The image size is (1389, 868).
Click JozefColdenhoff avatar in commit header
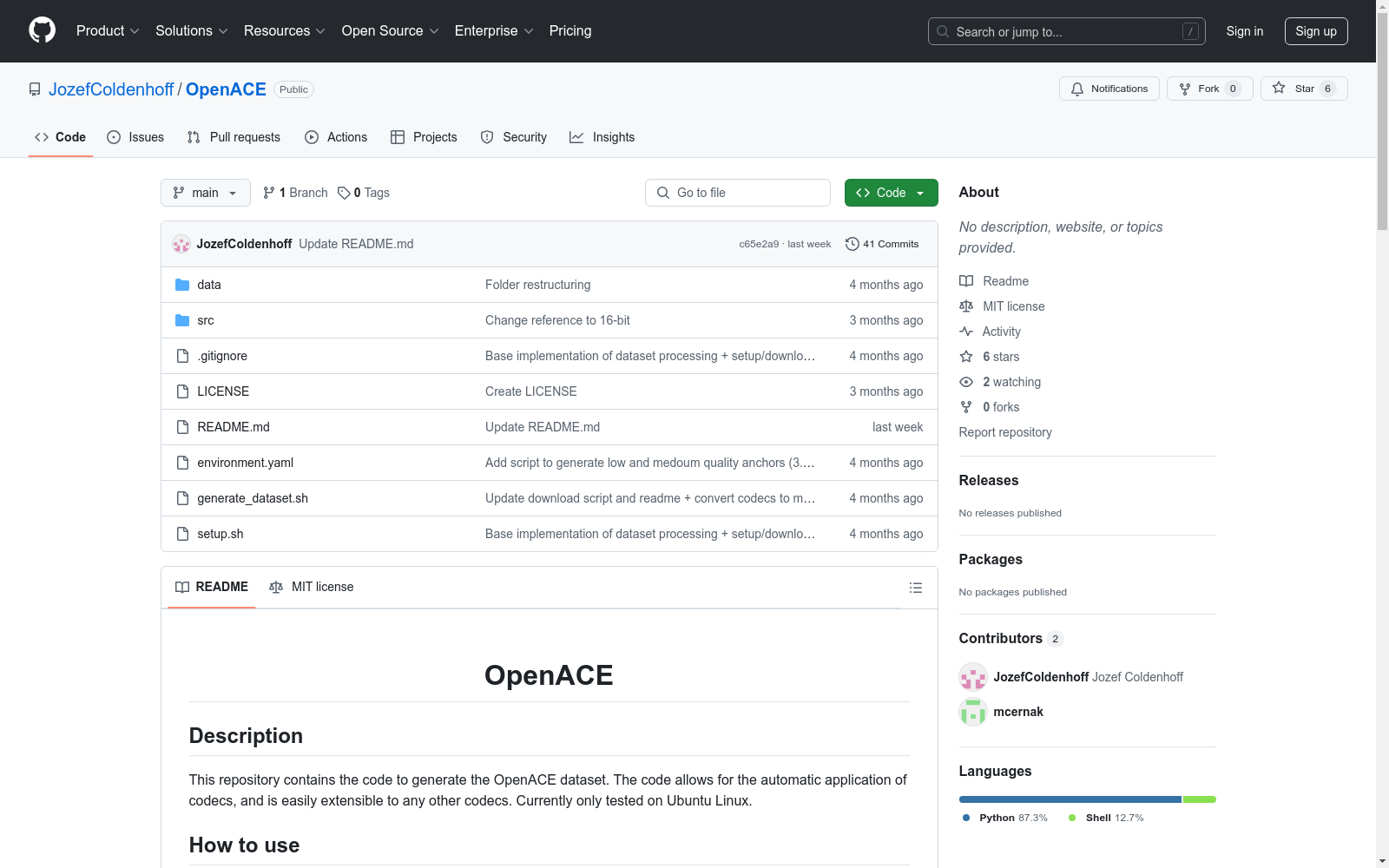(x=181, y=244)
